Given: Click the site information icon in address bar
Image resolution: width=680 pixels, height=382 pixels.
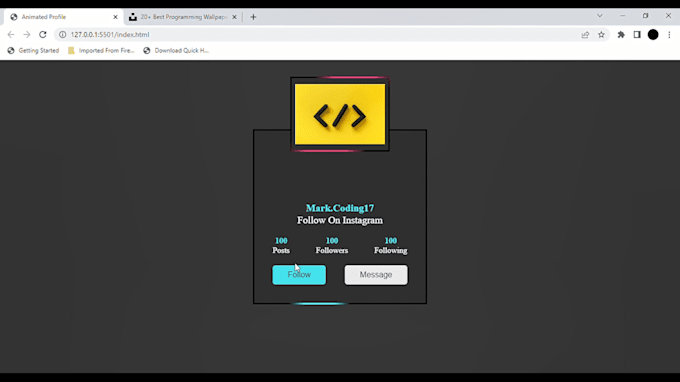Looking at the screenshot, I should click(x=62, y=35).
